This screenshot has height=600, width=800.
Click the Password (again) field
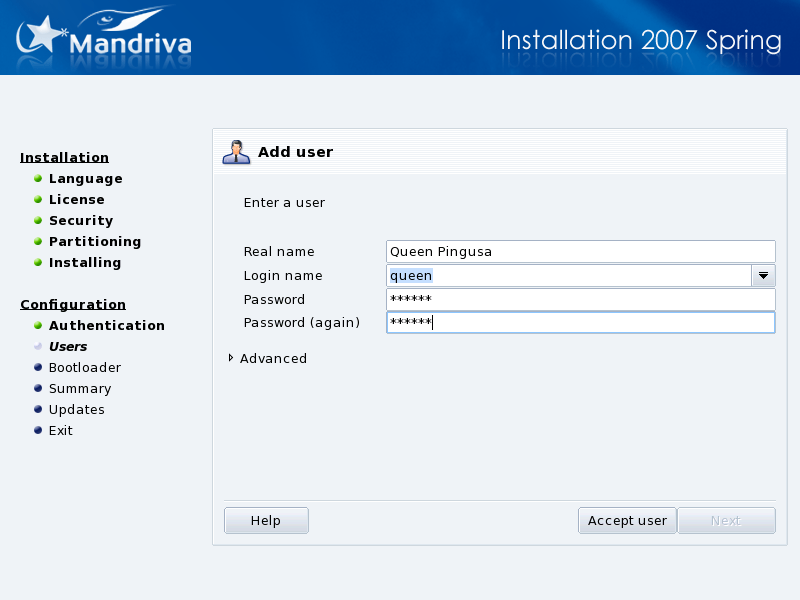(580, 323)
